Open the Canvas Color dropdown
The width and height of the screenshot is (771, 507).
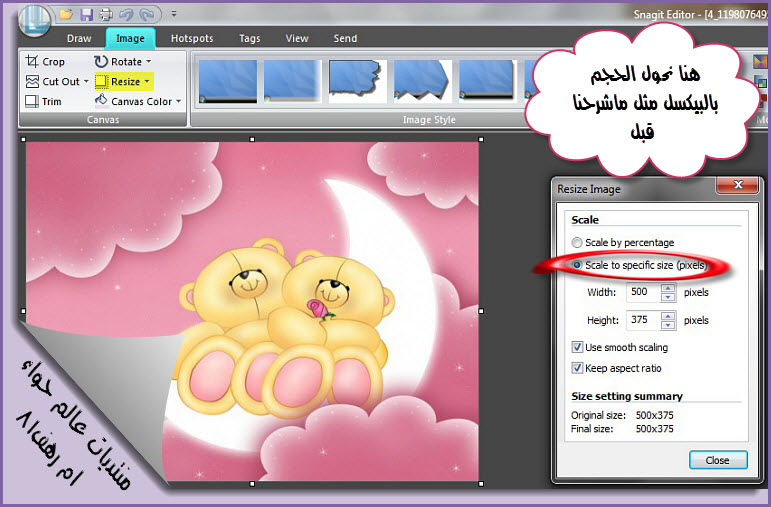[x=178, y=101]
